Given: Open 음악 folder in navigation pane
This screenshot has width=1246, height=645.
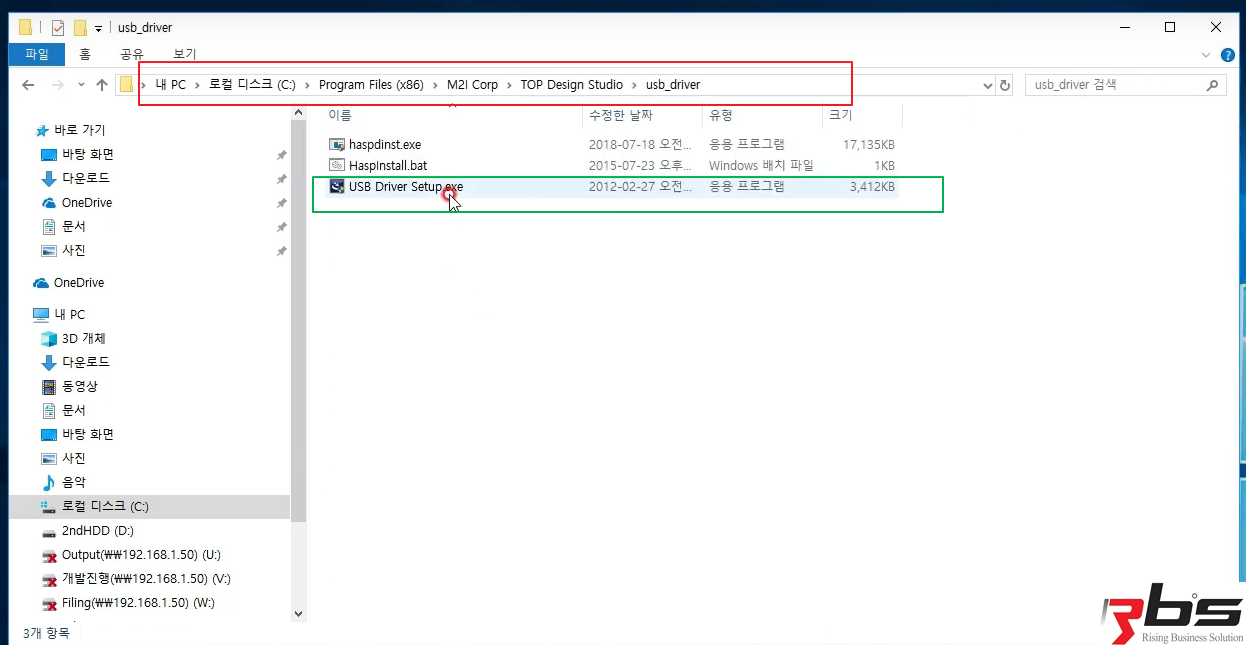Looking at the screenshot, I should (x=74, y=482).
